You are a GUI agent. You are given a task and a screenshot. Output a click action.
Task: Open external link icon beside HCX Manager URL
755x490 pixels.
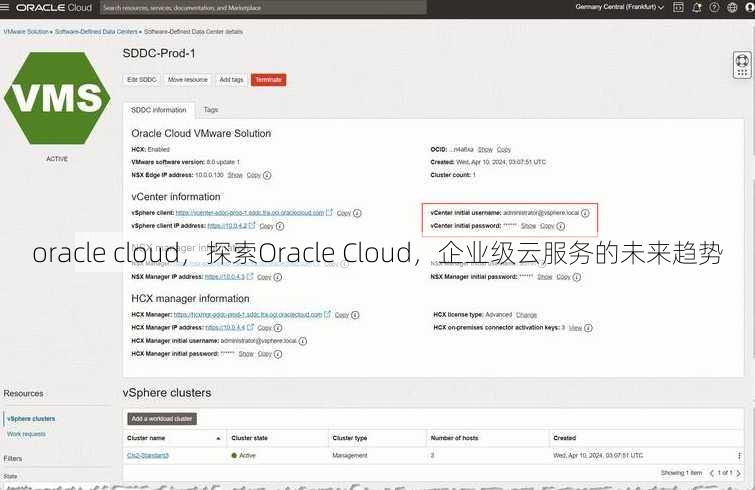pyautogui.click(x=327, y=314)
